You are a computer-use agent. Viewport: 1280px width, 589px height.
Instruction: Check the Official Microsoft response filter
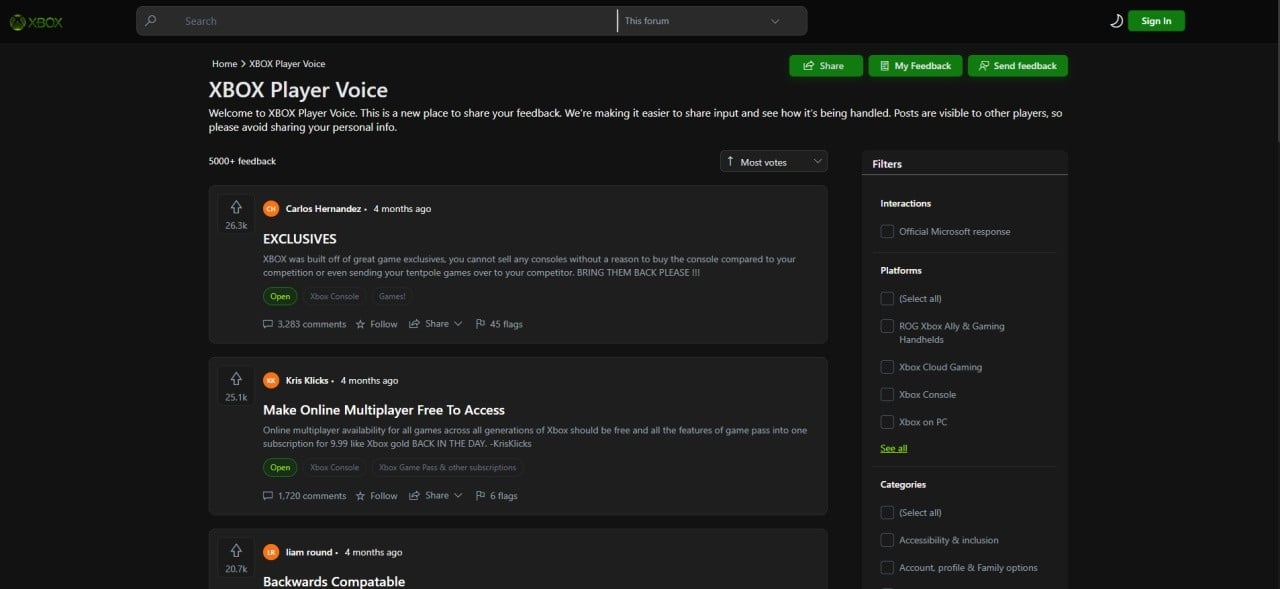tap(887, 232)
